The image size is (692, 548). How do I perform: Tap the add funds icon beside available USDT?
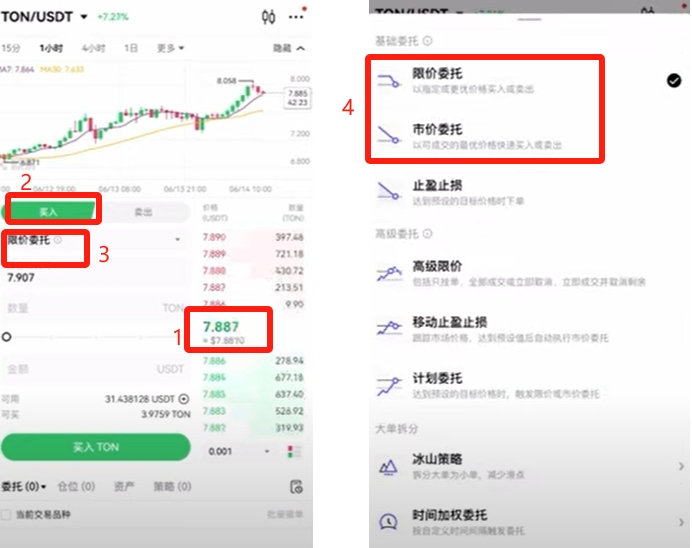click(184, 399)
